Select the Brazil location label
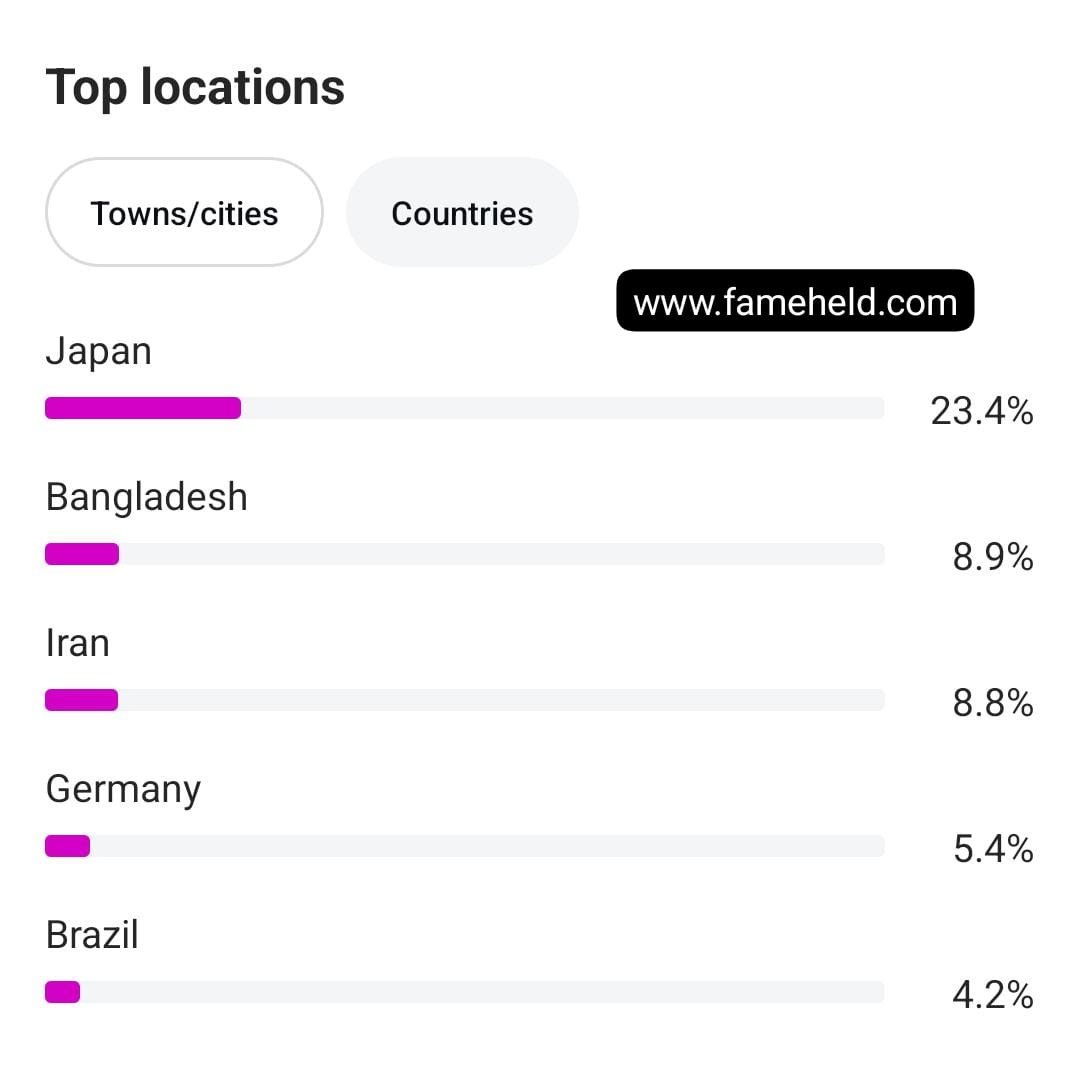The width and height of the screenshot is (1080, 1088). click(x=92, y=934)
